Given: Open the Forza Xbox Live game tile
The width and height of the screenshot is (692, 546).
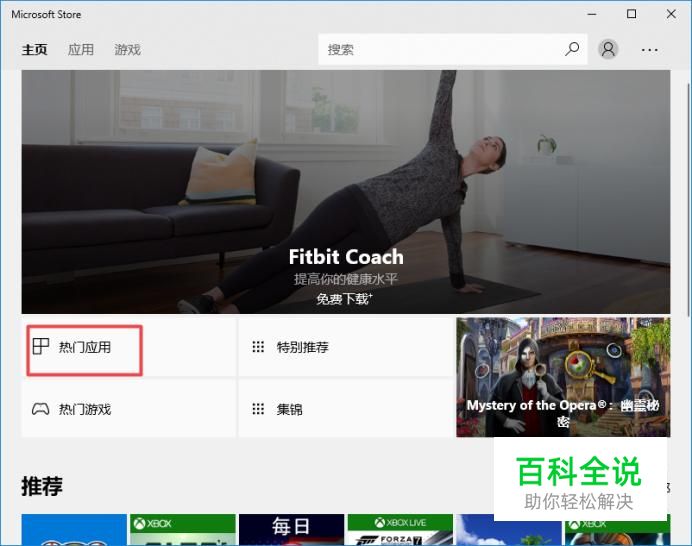Looking at the screenshot, I should 400,530.
